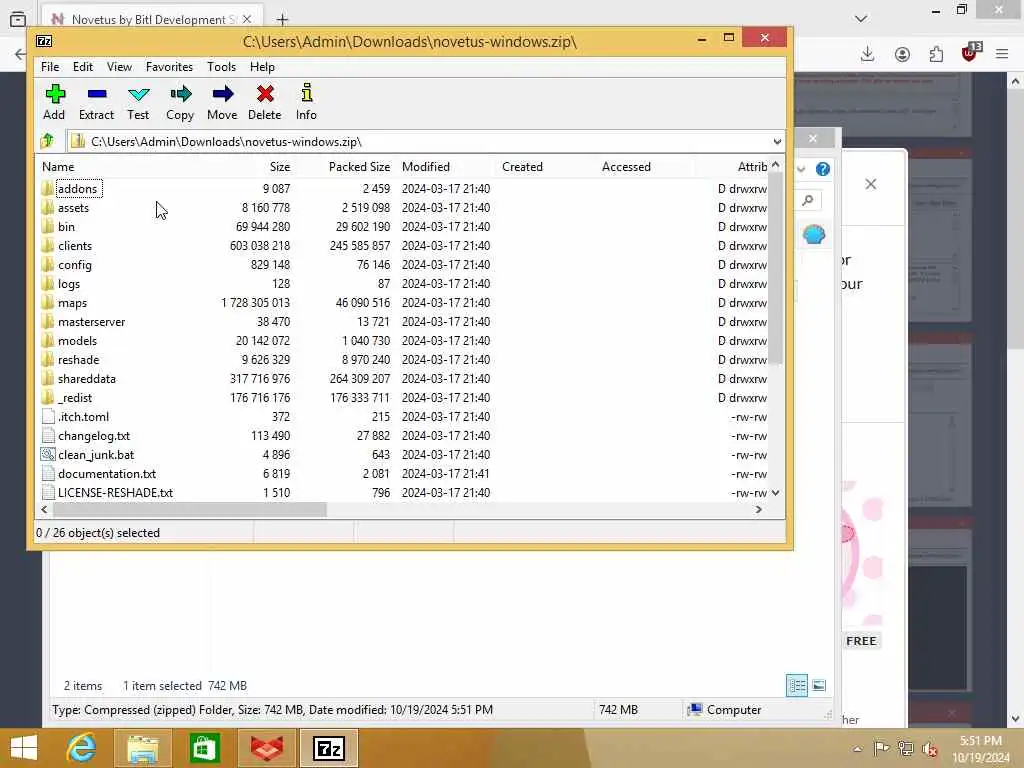1024x768 pixels.
Task: Select the models folder
Action: [x=77, y=340]
